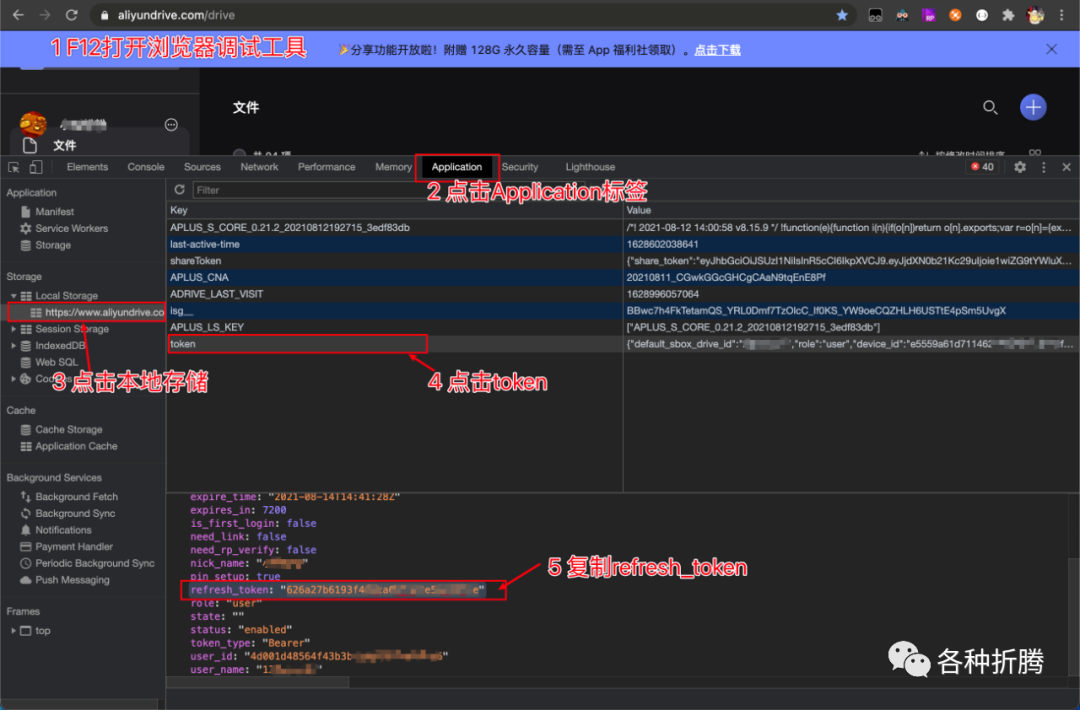The image size is (1080, 710).
Task: Close the DevTools panel
Action: [x=1066, y=167]
